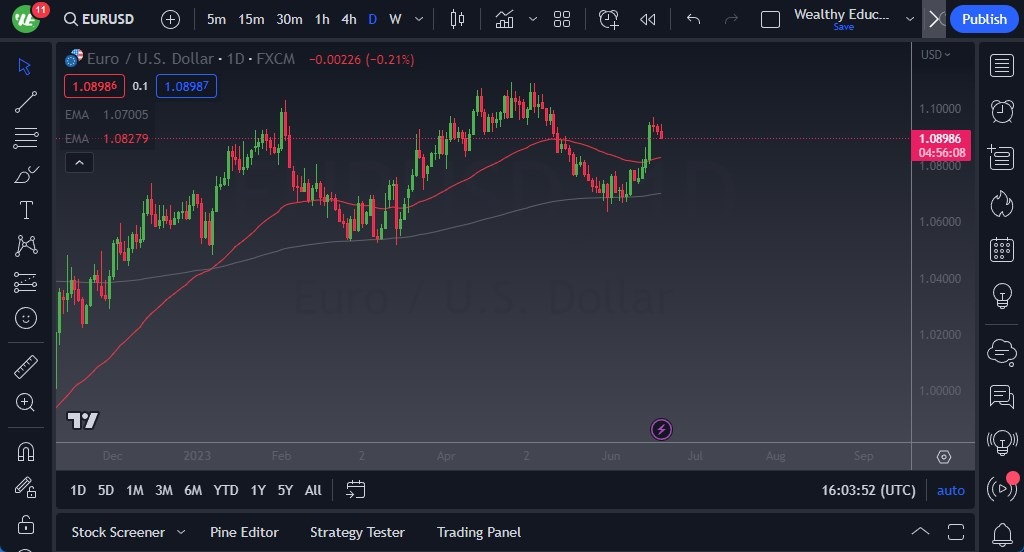The height and width of the screenshot is (552, 1024).
Task: Expand the USD currency dropdown
Action: tap(935, 54)
